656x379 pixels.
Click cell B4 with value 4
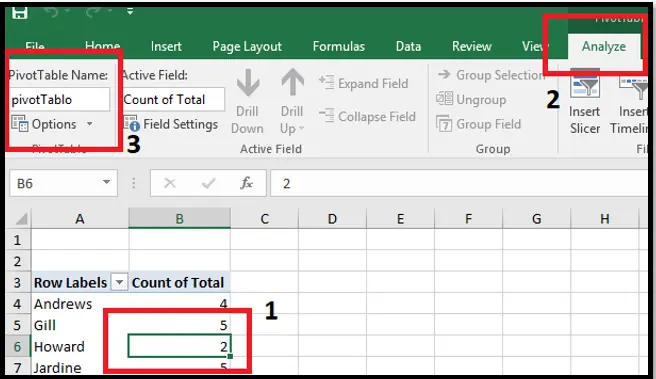pyautogui.click(x=179, y=304)
